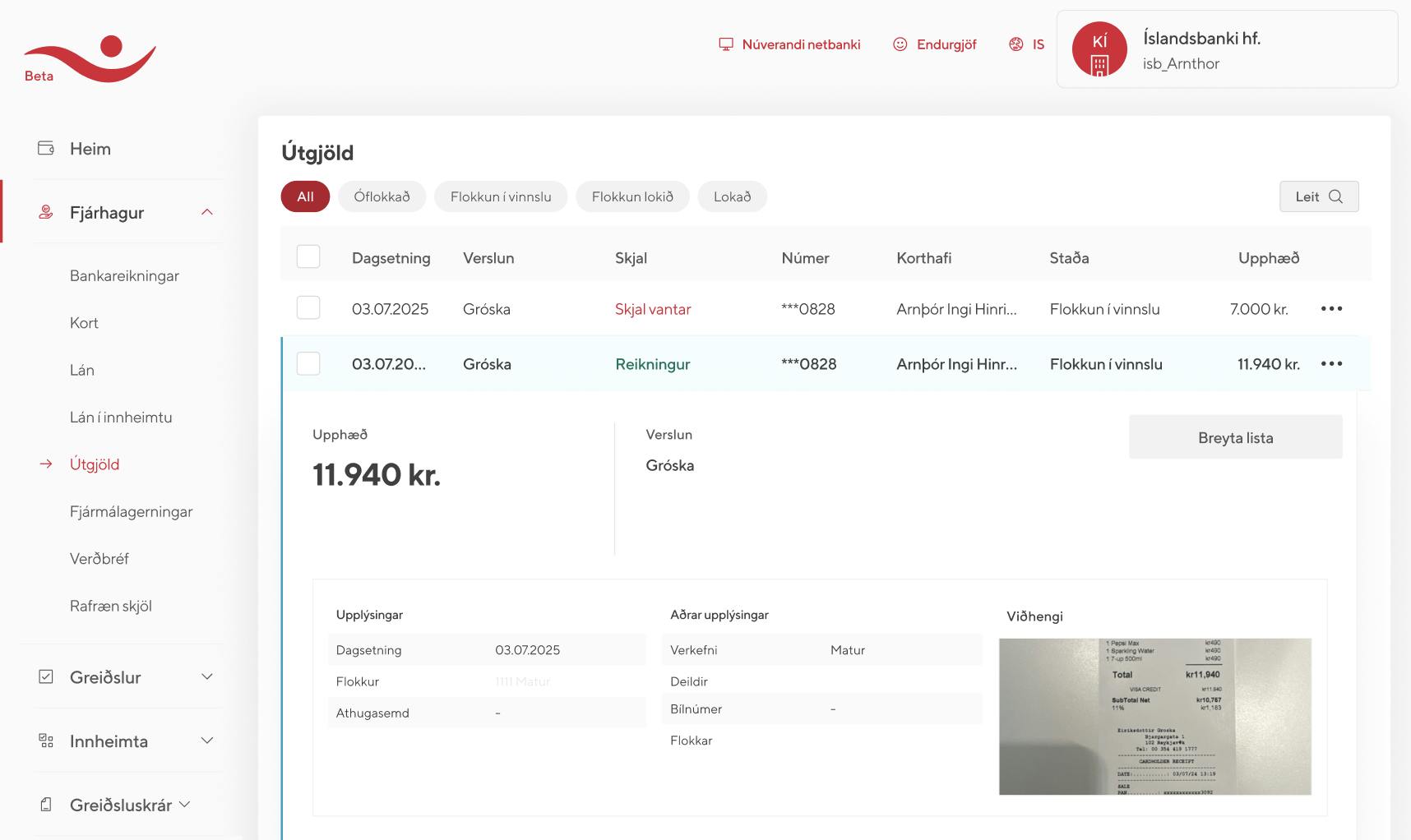Open the Íslandsbanki hf. account switcher
Viewport: 1411px width, 840px height.
coord(1227,49)
